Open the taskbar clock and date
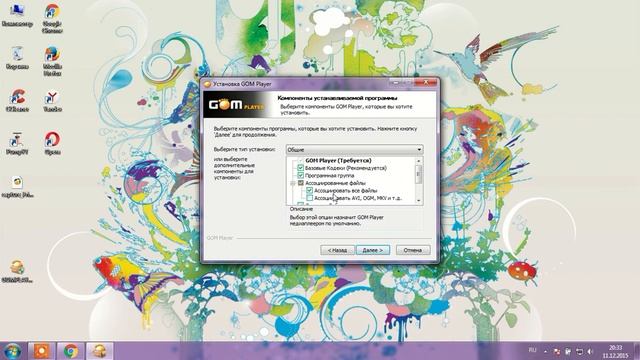The height and width of the screenshot is (360, 640). 615,351
